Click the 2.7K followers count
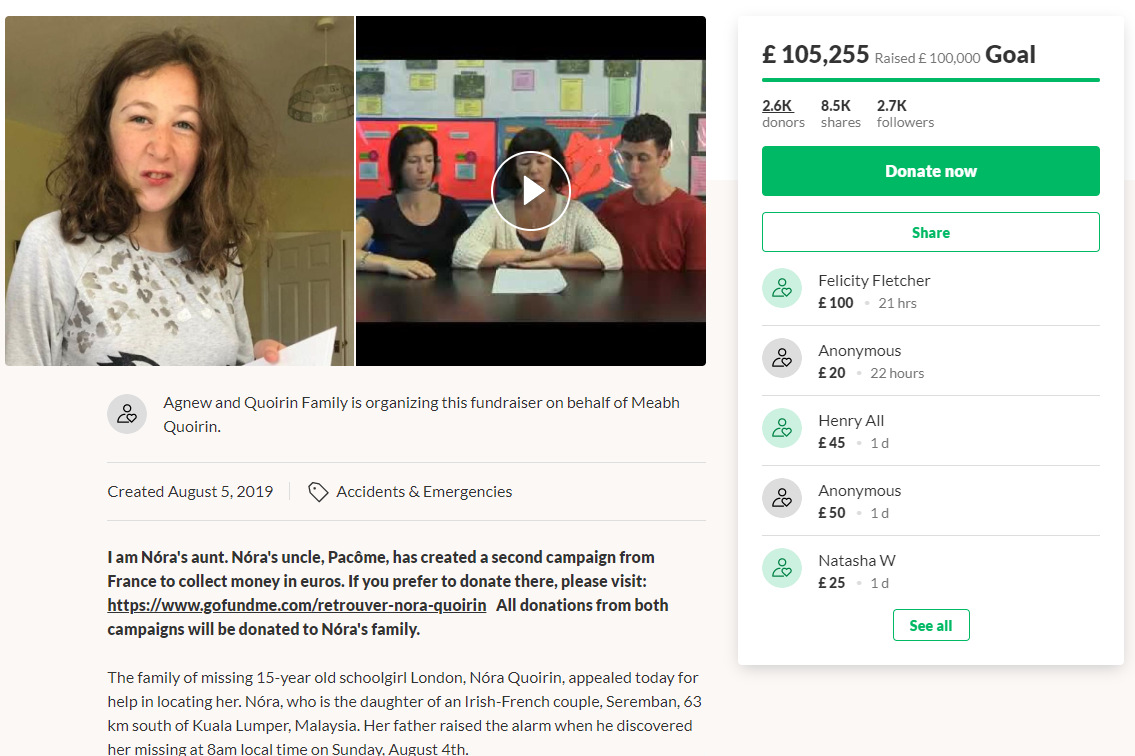The width and height of the screenshot is (1135, 756). pyautogui.click(x=905, y=114)
